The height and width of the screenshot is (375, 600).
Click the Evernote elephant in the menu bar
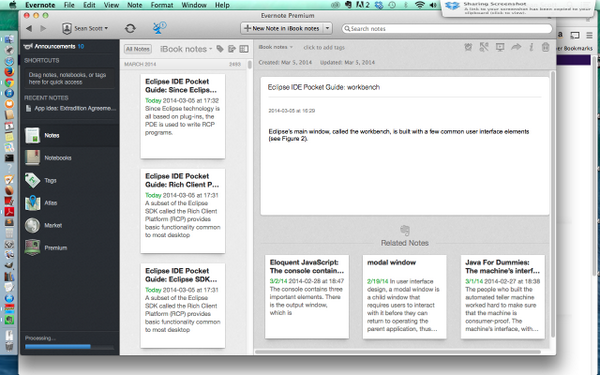[x=348, y=5]
